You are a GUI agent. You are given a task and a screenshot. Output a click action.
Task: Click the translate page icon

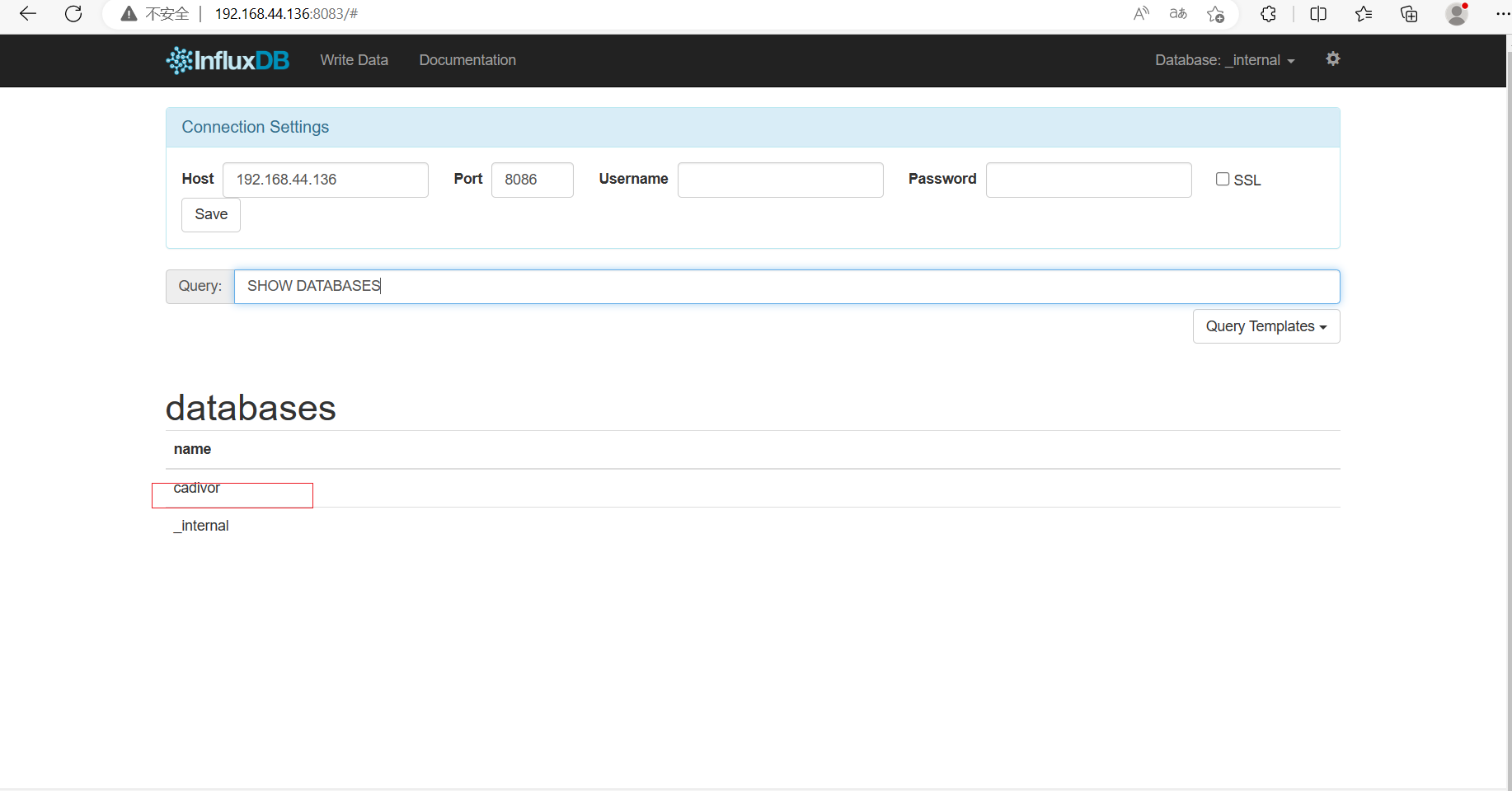pos(1178,13)
